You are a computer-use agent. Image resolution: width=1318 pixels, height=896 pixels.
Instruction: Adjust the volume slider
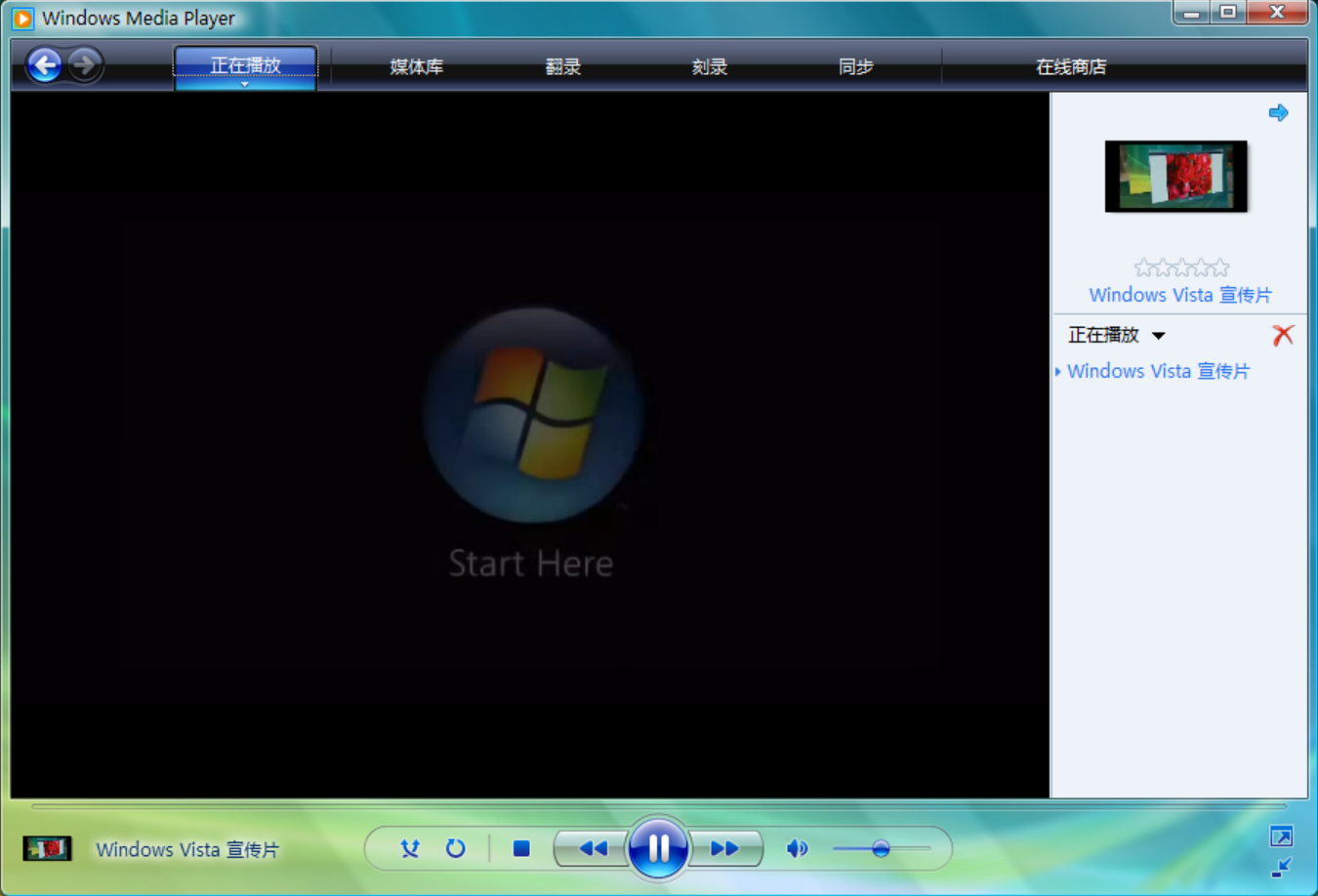pos(881,849)
